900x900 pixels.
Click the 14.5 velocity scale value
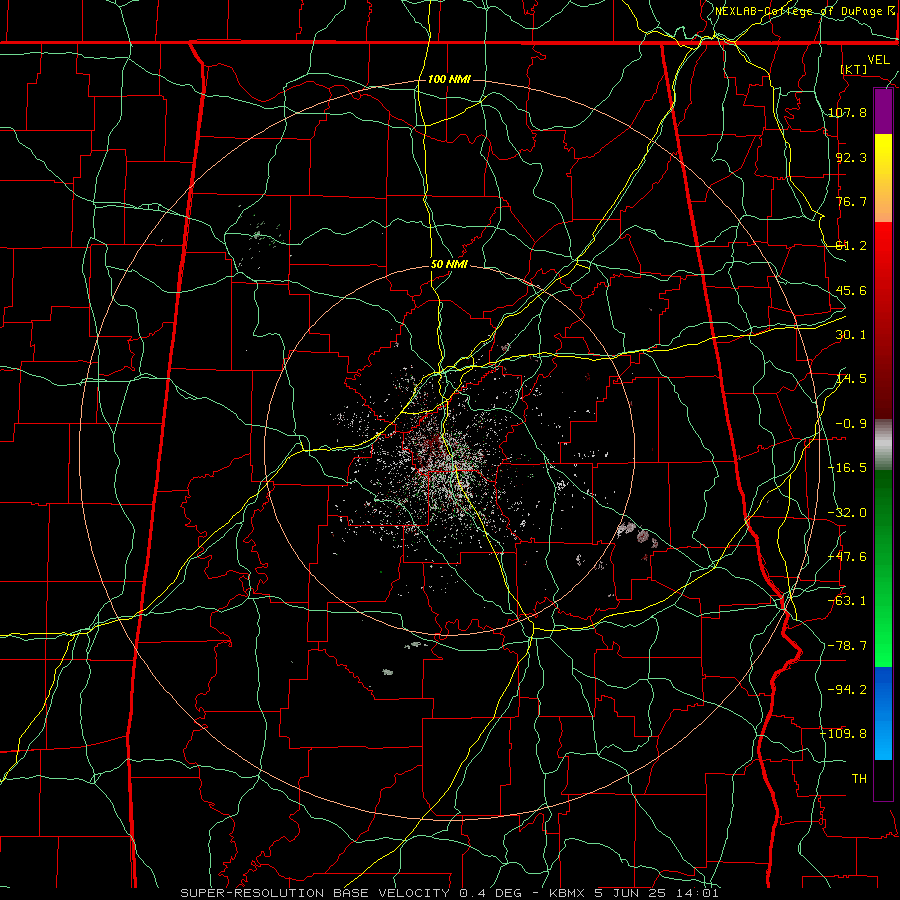pos(851,379)
